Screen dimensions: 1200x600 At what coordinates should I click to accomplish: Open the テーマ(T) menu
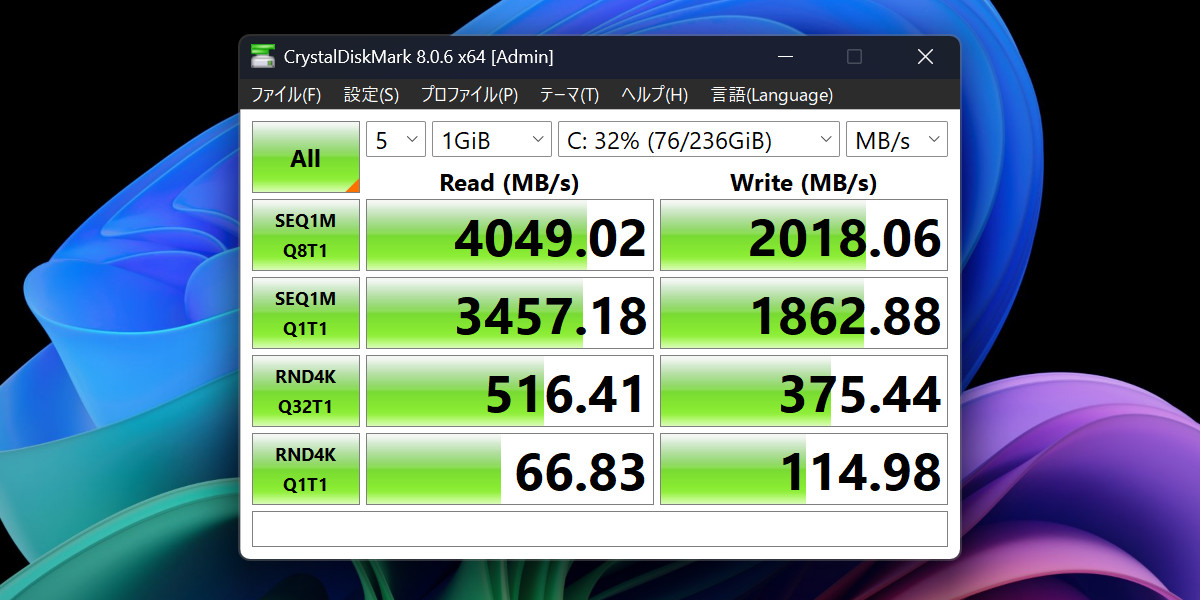[567, 95]
